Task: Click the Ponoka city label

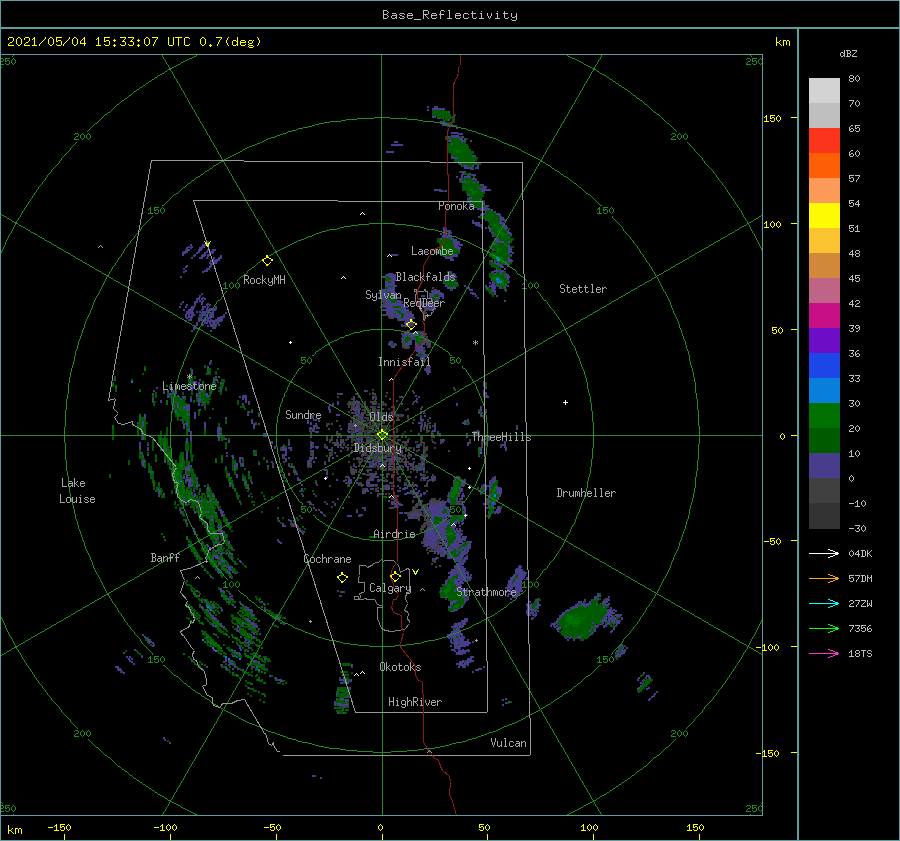Action: click(x=456, y=206)
